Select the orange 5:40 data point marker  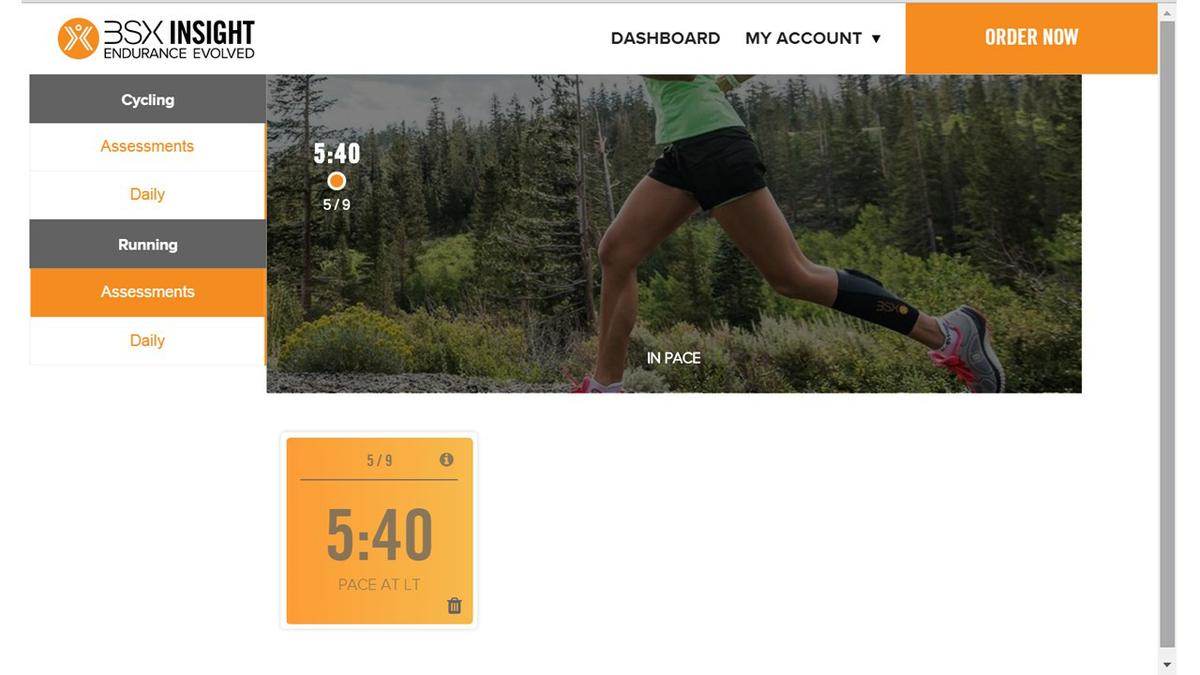pos(337,181)
